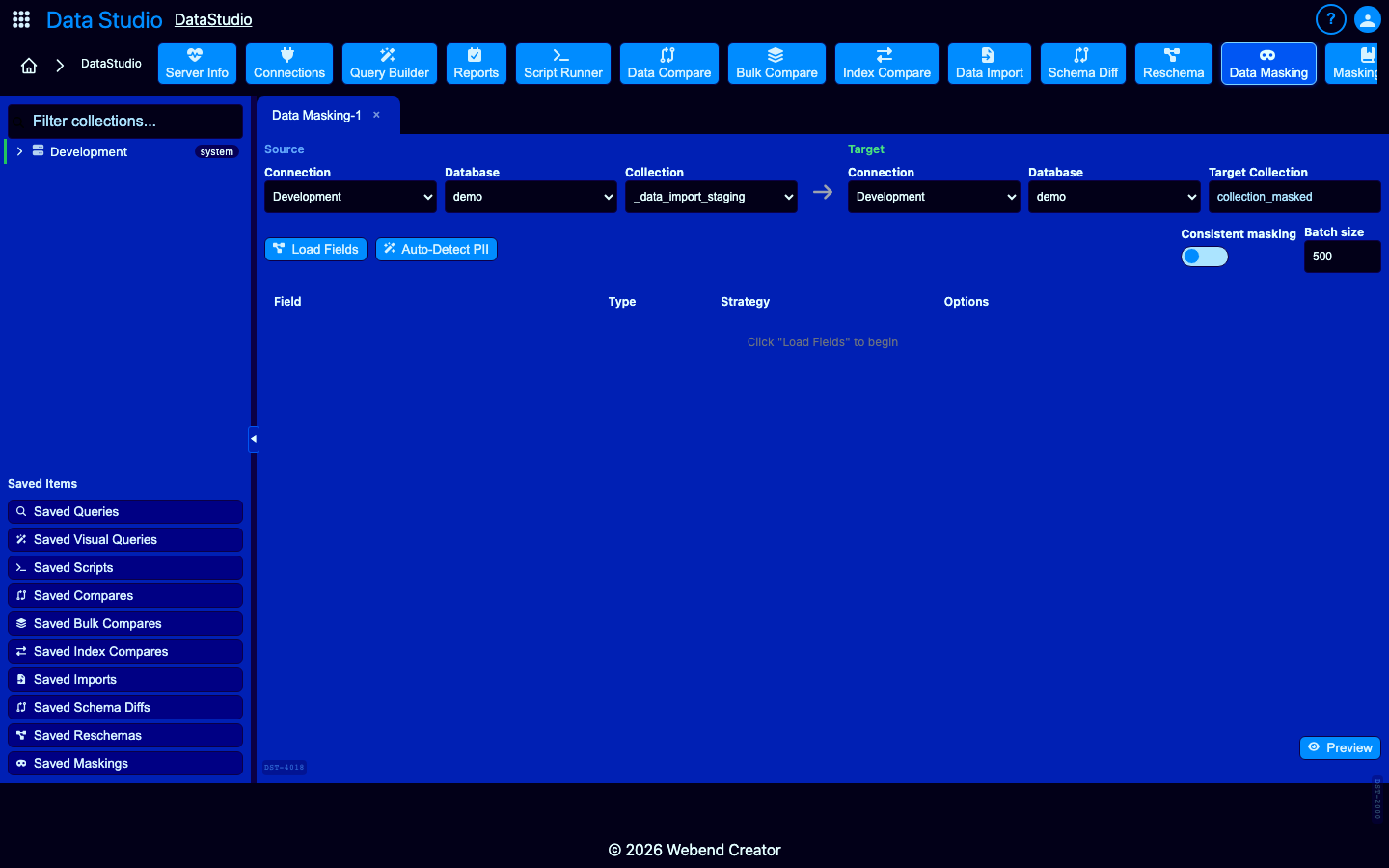Open Saved Visual Queries list
1389x868 pixels.
coord(125,539)
